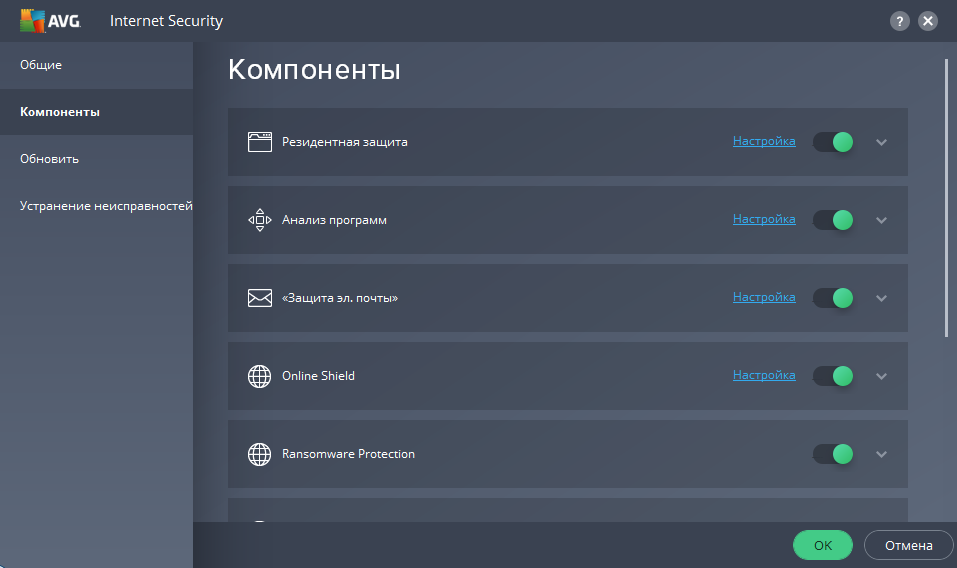957x568 pixels.
Task: Open the Общие settings section
Action: [96, 65]
